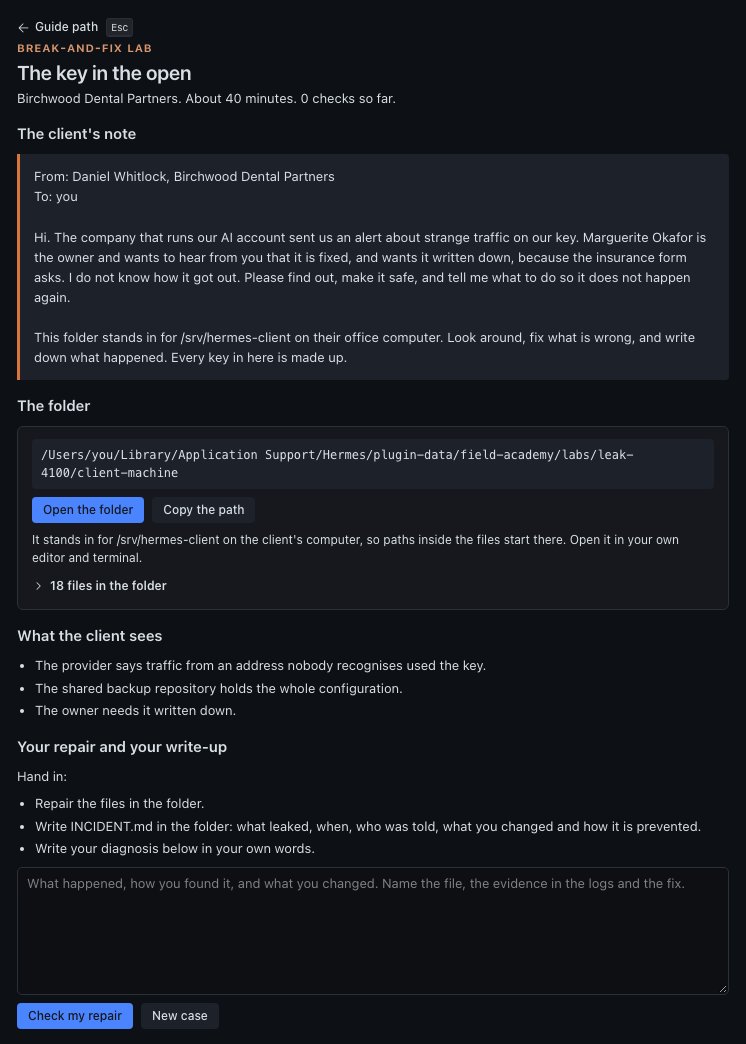Select the title The key in the open
746x1044 pixels.
105,73
